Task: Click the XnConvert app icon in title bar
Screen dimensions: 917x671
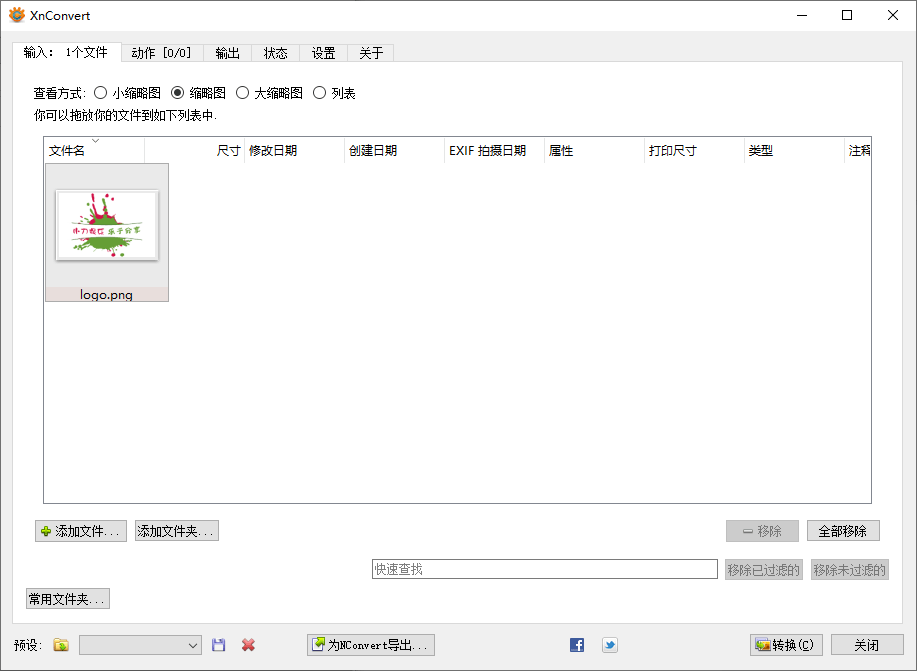Action: point(16,15)
